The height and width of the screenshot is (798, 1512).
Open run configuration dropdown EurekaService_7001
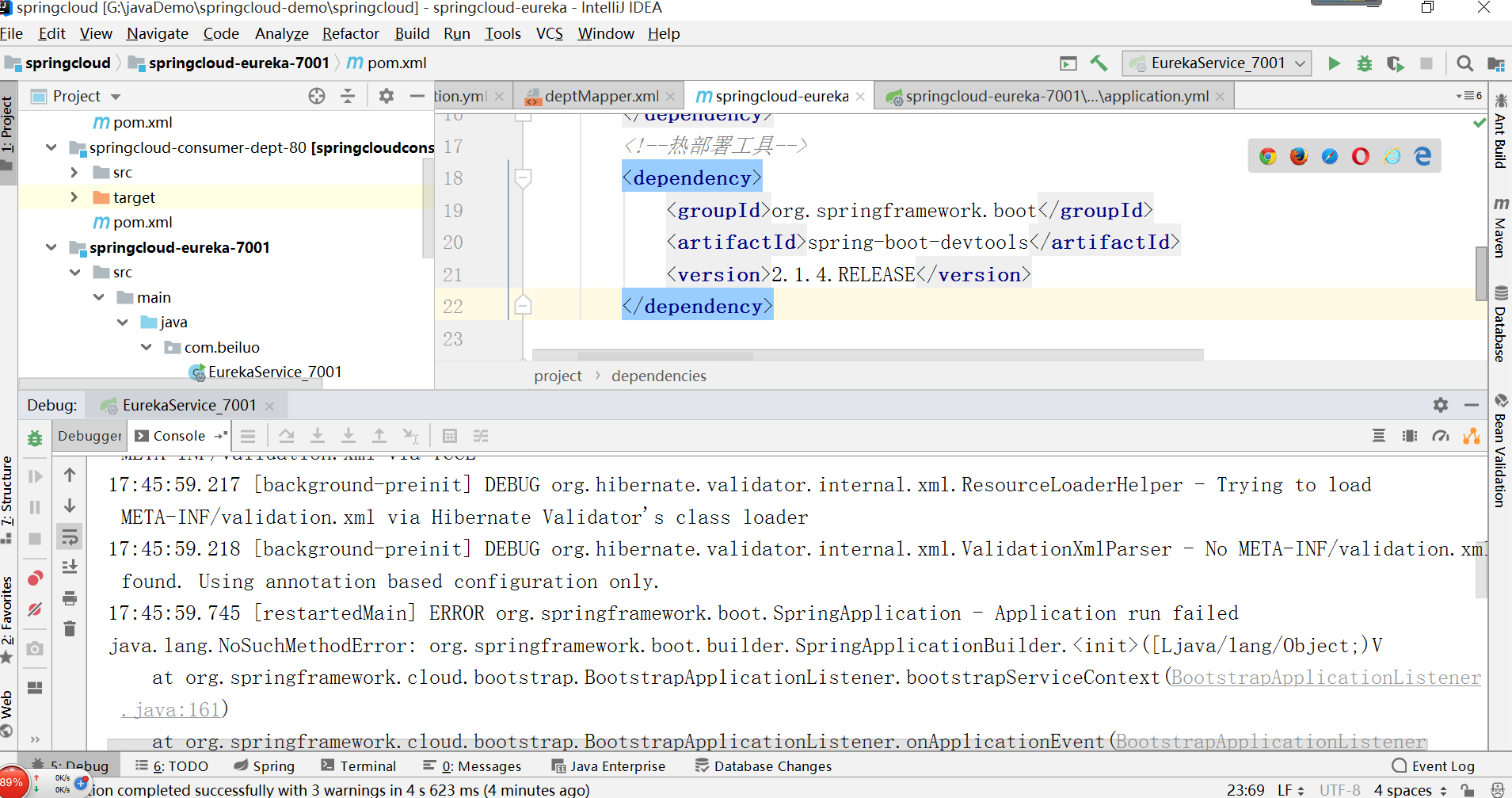click(x=1217, y=63)
